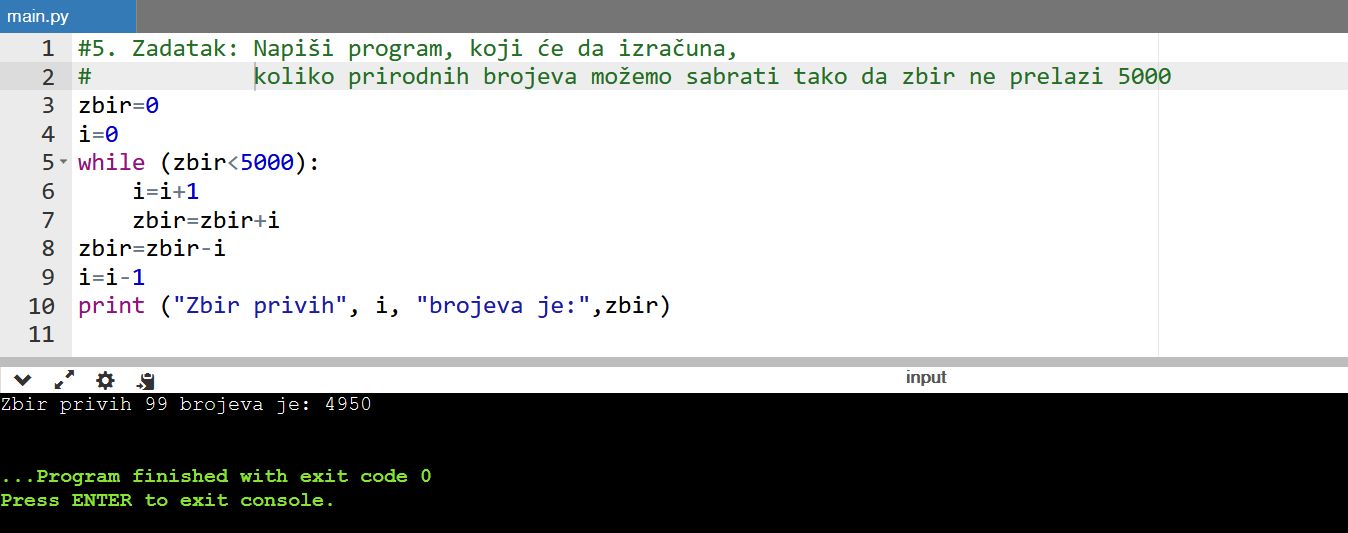Fold the while loop at line 5
The width and height of the screenshot is (1348, 533).
64,162
